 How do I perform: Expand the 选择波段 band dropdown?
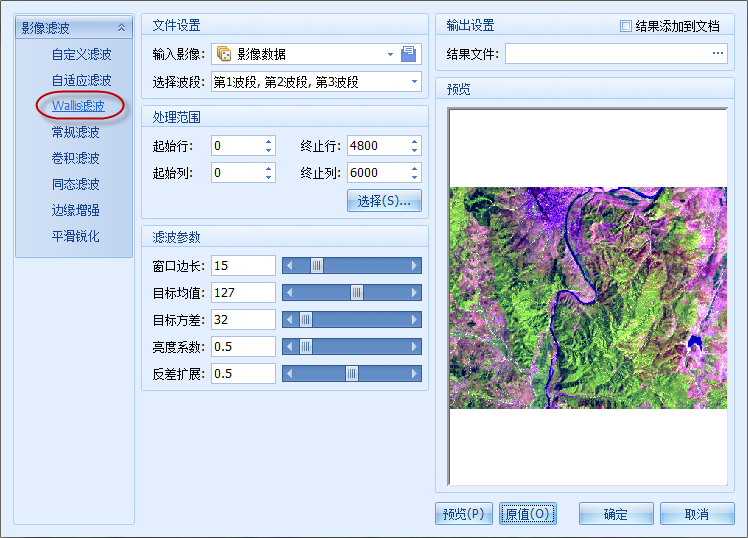point(414,80)
